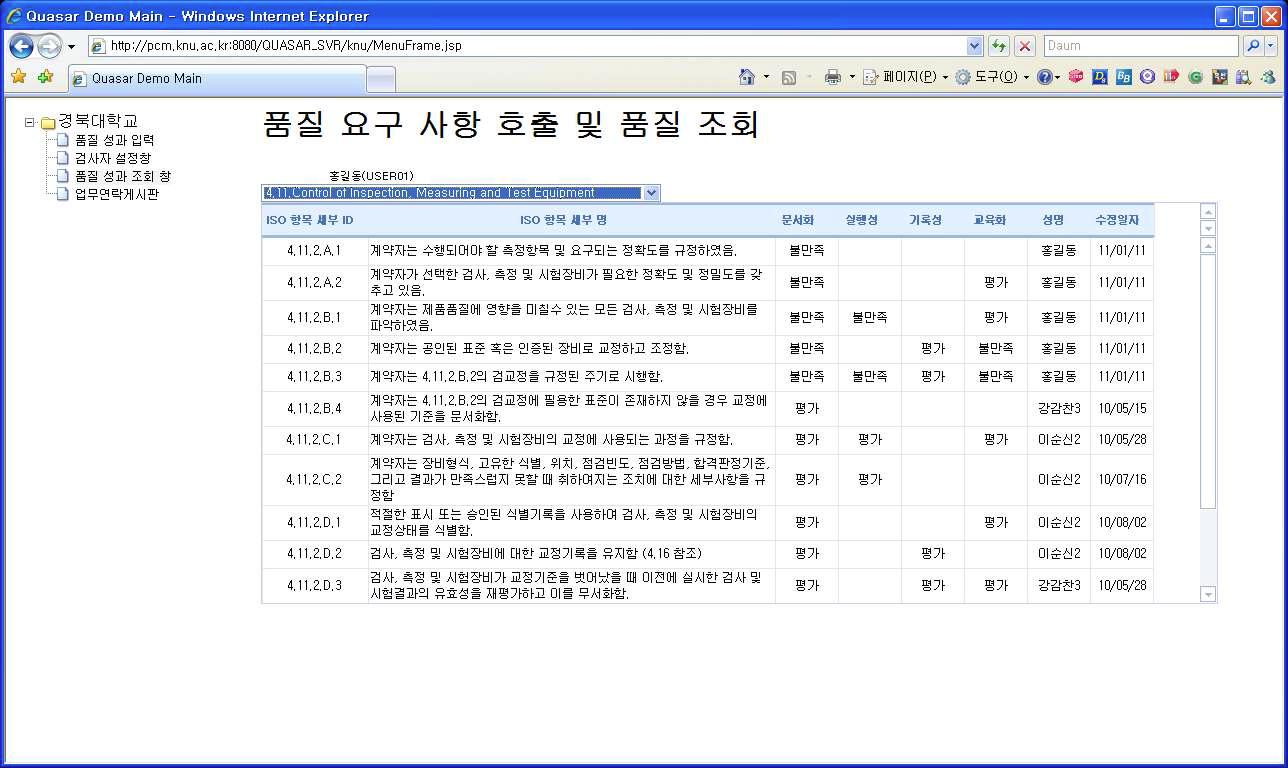Open 품질 성과 입력 in the tree
The height and width of the screenshot is (768, 1288).
pyautogui.click(x=114, y=140)
